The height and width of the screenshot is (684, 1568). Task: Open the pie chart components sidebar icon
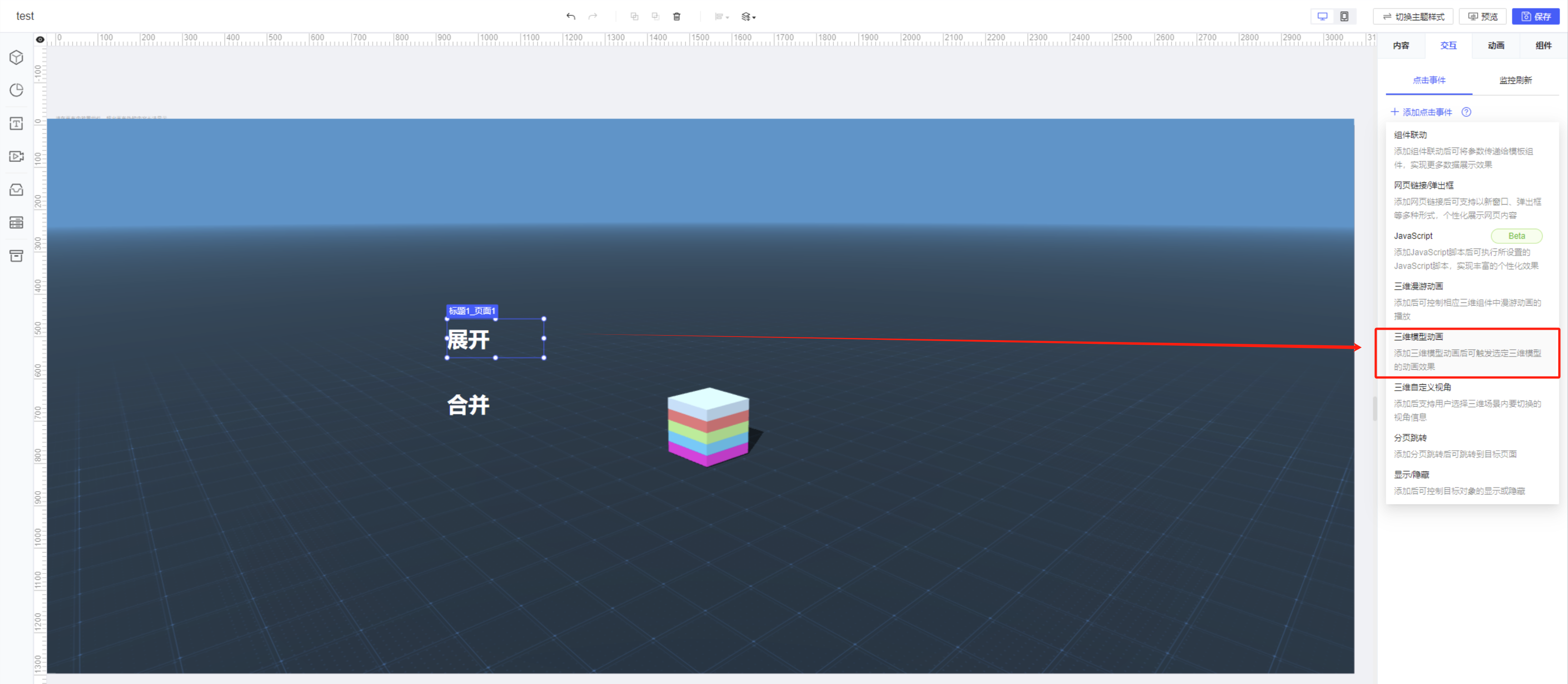click(16, 90)
